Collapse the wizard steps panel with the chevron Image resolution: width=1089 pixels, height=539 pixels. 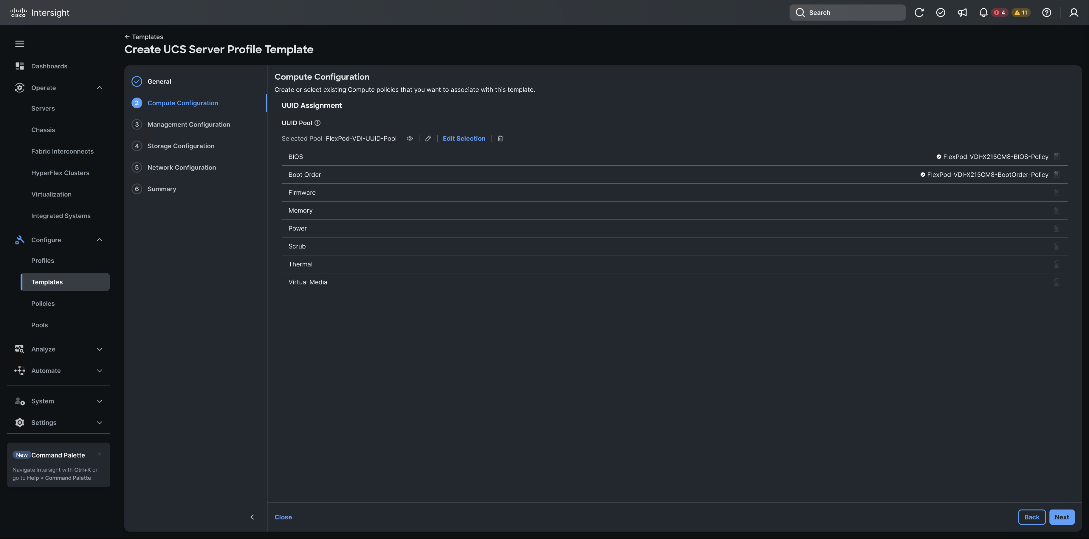[252, 517]
